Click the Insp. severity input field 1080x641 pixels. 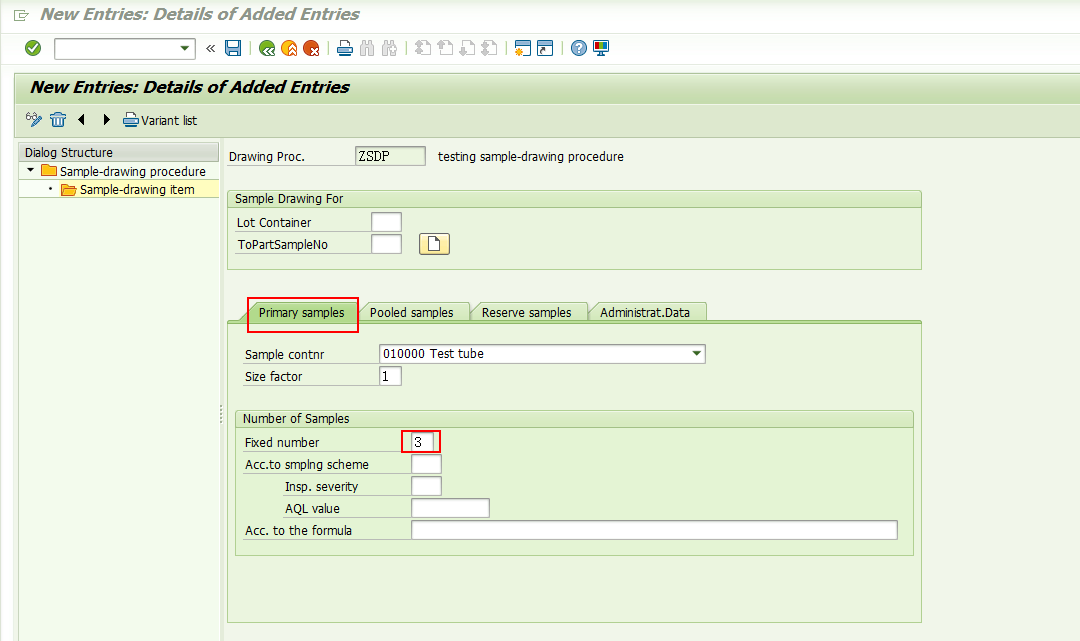(426, 487)
